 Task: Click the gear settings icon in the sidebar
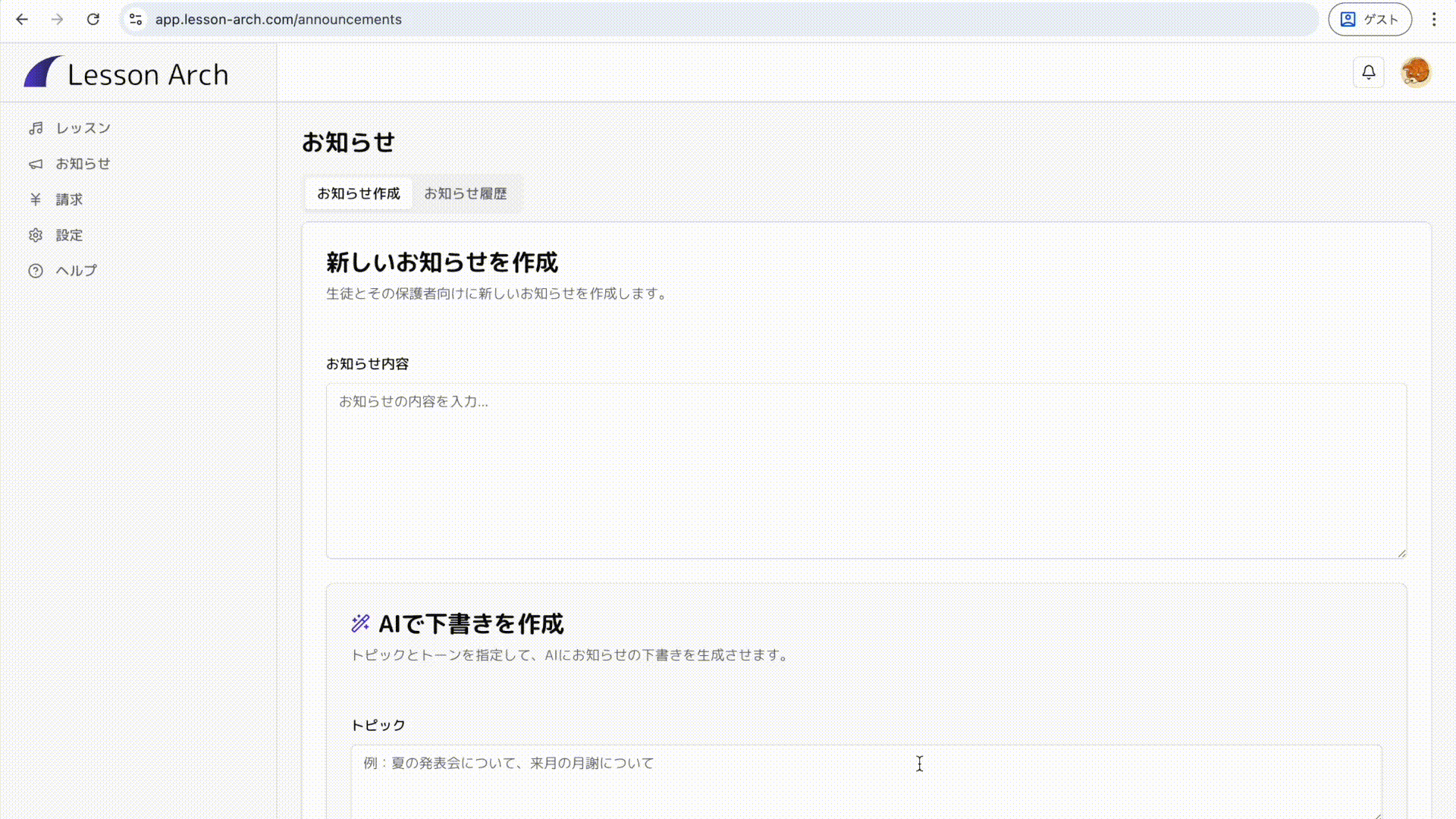[36, 235]
